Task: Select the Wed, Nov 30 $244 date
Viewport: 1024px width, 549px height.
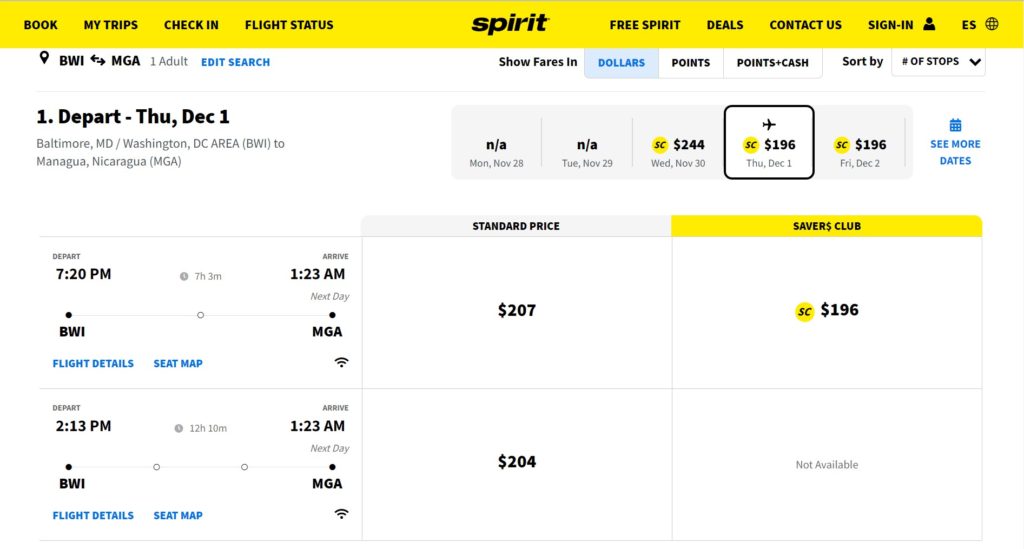Action: [x=678, y=149]
